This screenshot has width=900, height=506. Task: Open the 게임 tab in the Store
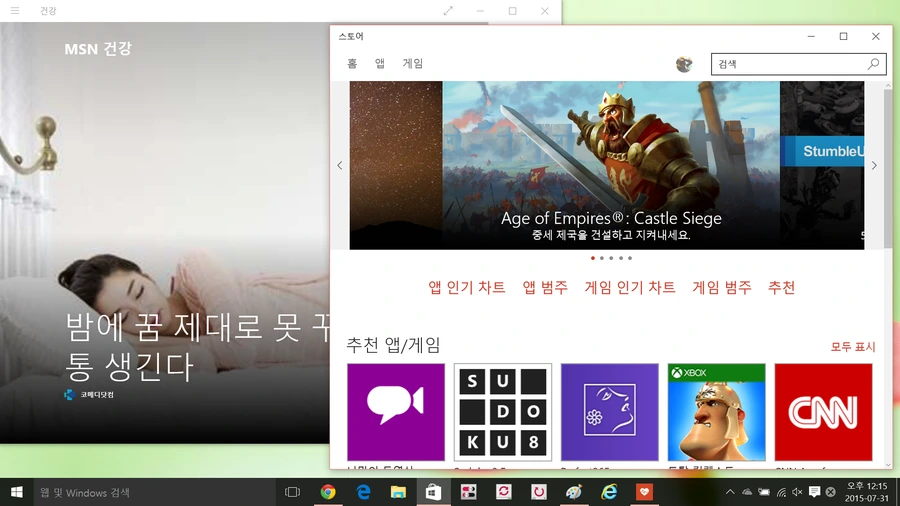(x=413, y=63)
